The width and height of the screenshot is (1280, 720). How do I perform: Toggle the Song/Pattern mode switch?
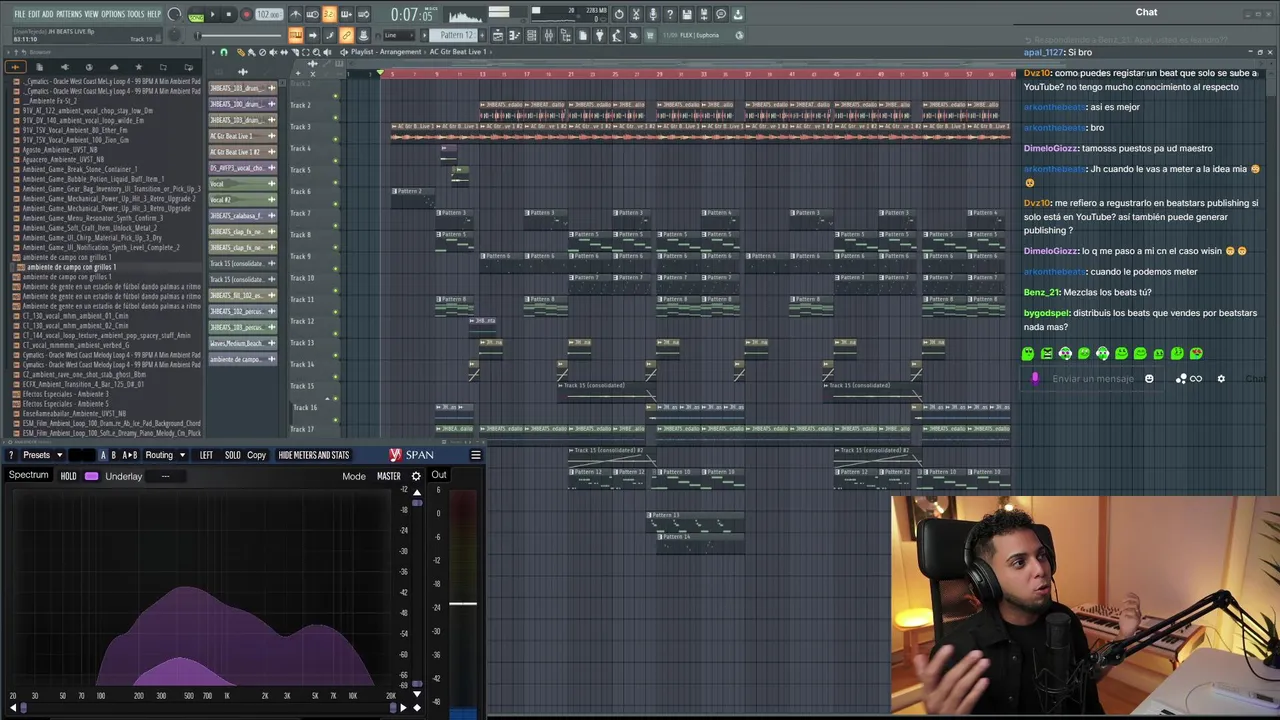(x=196, y=15)
